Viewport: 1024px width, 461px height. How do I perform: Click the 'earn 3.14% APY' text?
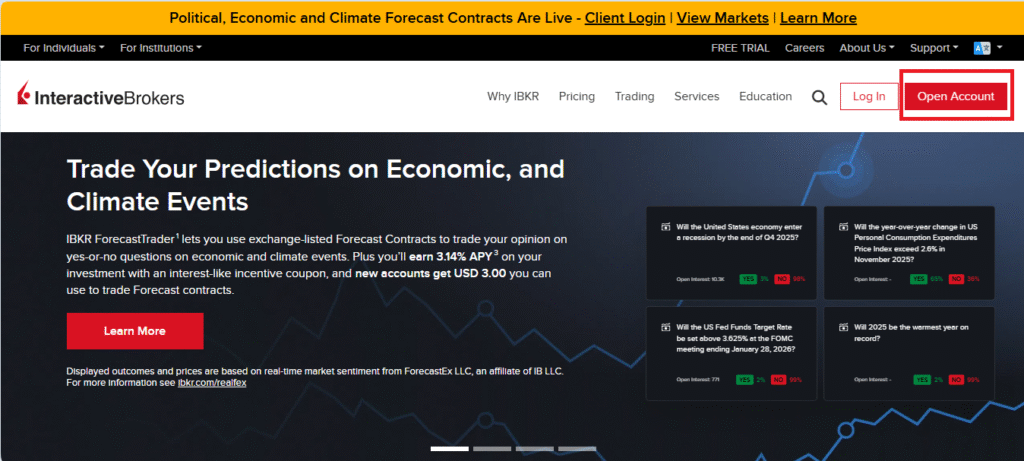[x=450, y=256]
